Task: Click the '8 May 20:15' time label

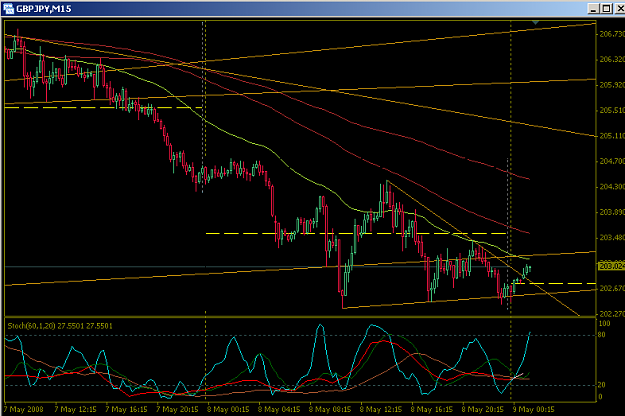Action: point(483,409)
